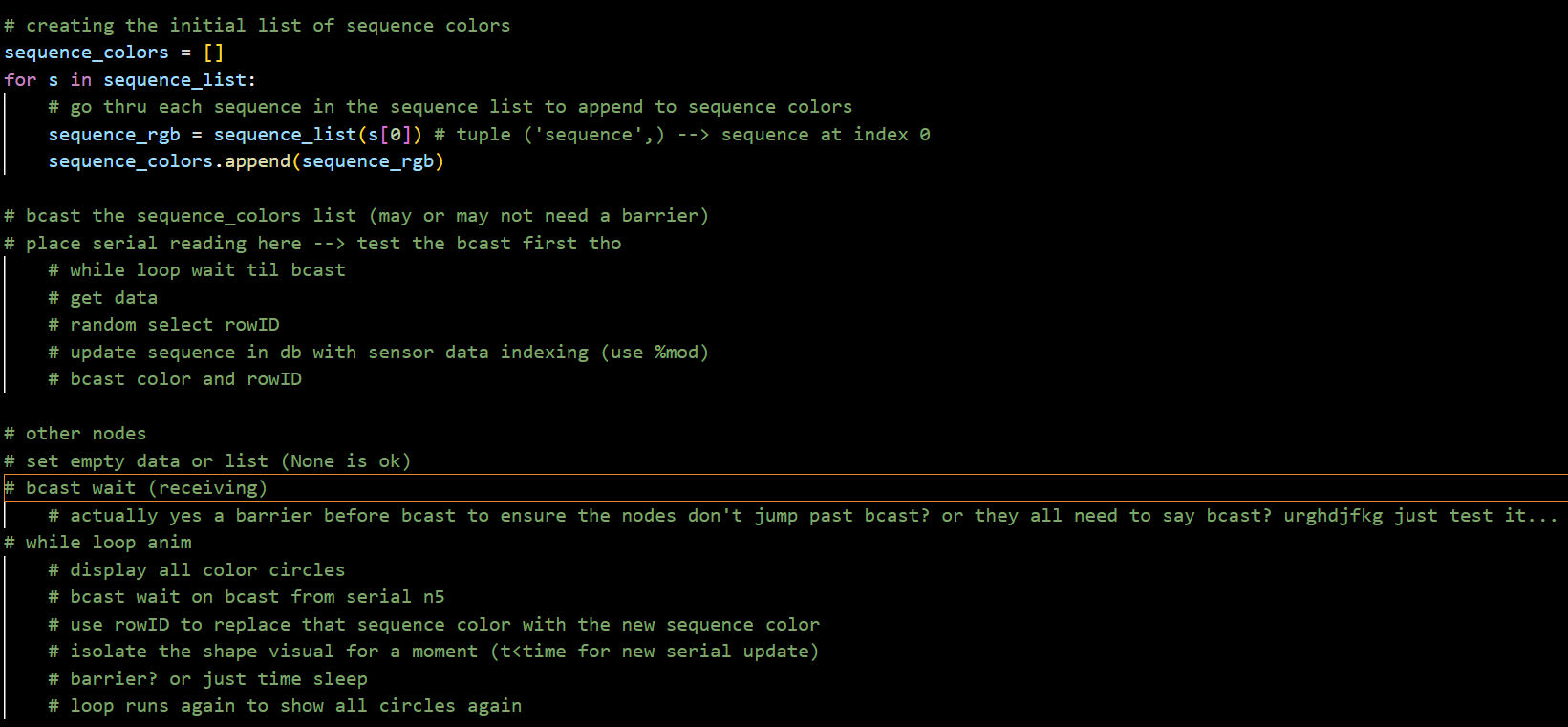Screen dimensions: 1568x727
Task: Click the index 0 inside s[0]
Action: (396, 135)
